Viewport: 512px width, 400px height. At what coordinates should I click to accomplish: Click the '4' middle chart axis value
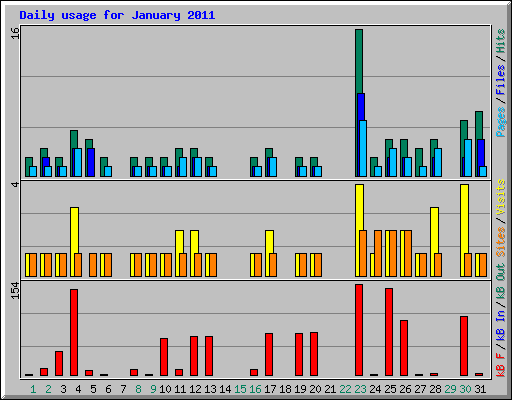click(x=15, y=184)
